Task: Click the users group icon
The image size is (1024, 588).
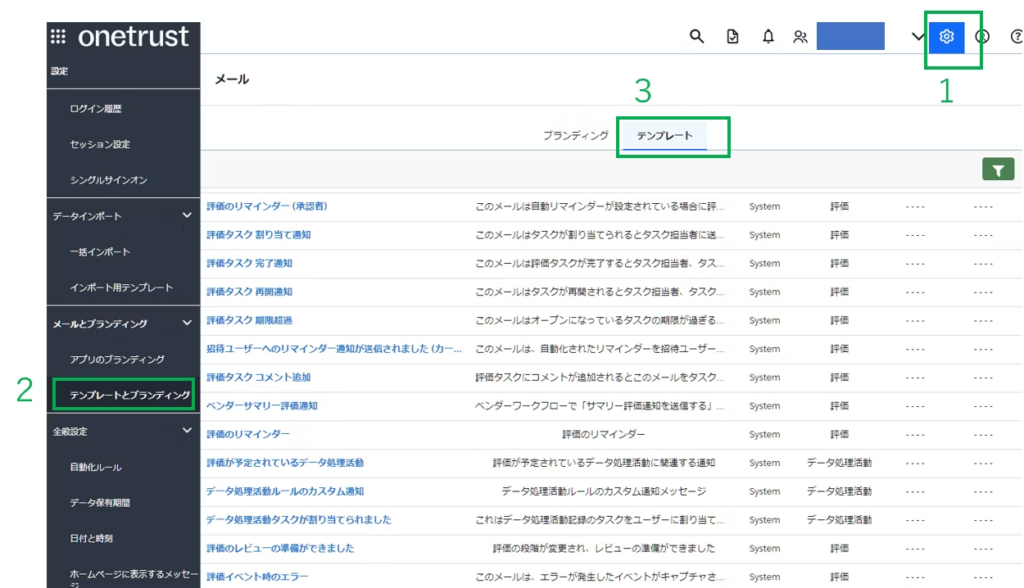Action: pyautogui.click(x=800, y=37)
